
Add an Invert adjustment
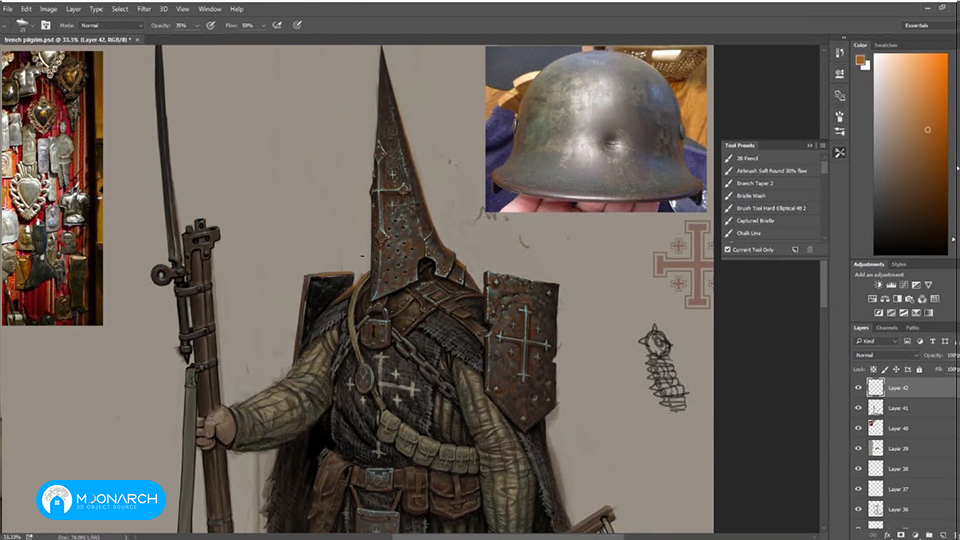(x=879, y=313)
